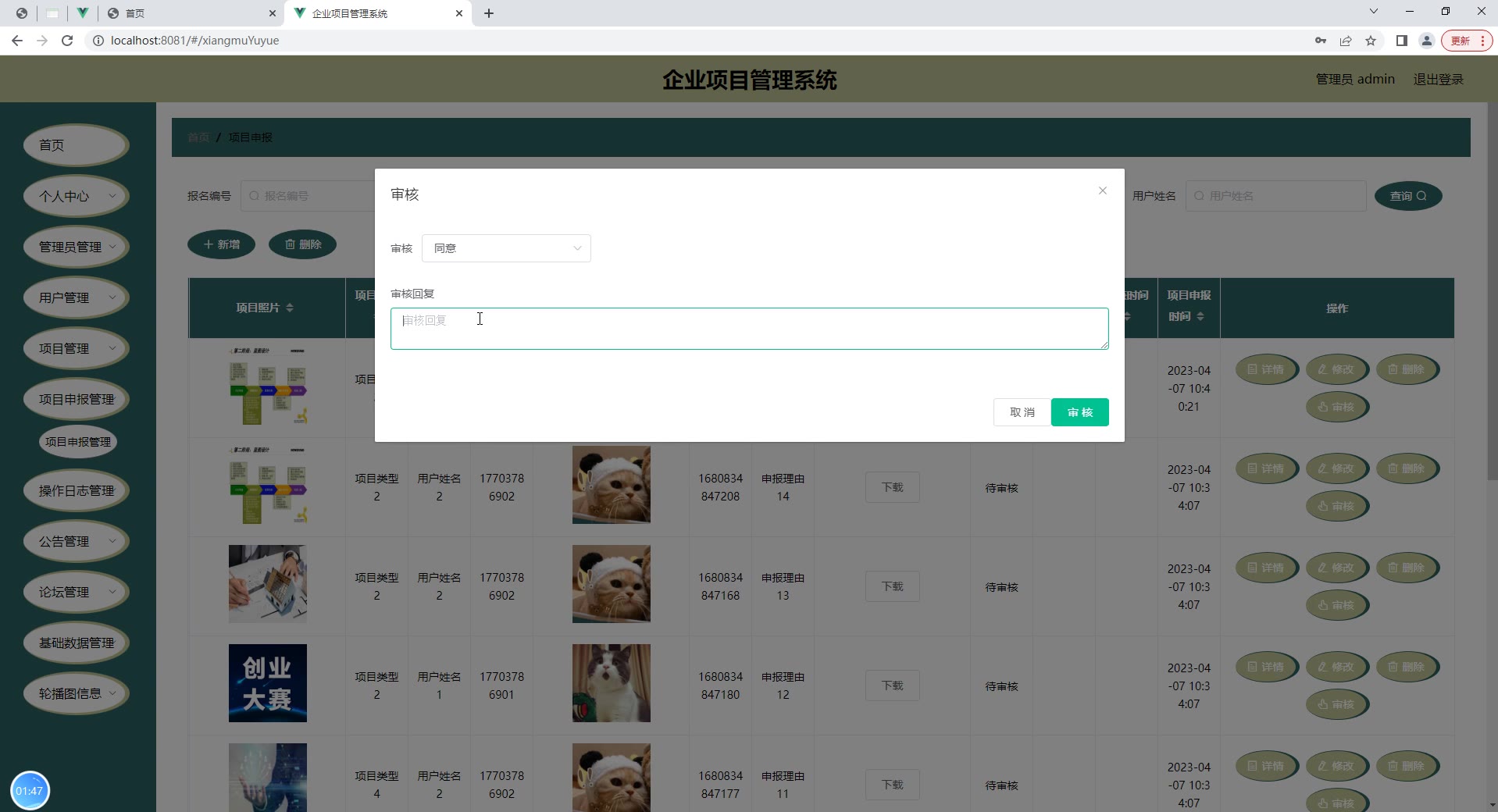Expand the 轮播图信息 sidebar menu
This screenshot has width=1498, height=812.
tap(77, 693)
